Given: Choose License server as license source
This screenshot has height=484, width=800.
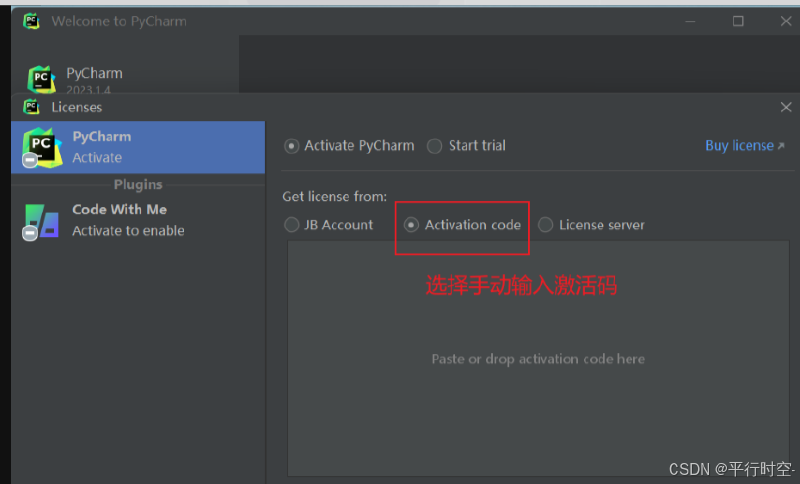Looking at the screenshot, I should tap(545, 225).
